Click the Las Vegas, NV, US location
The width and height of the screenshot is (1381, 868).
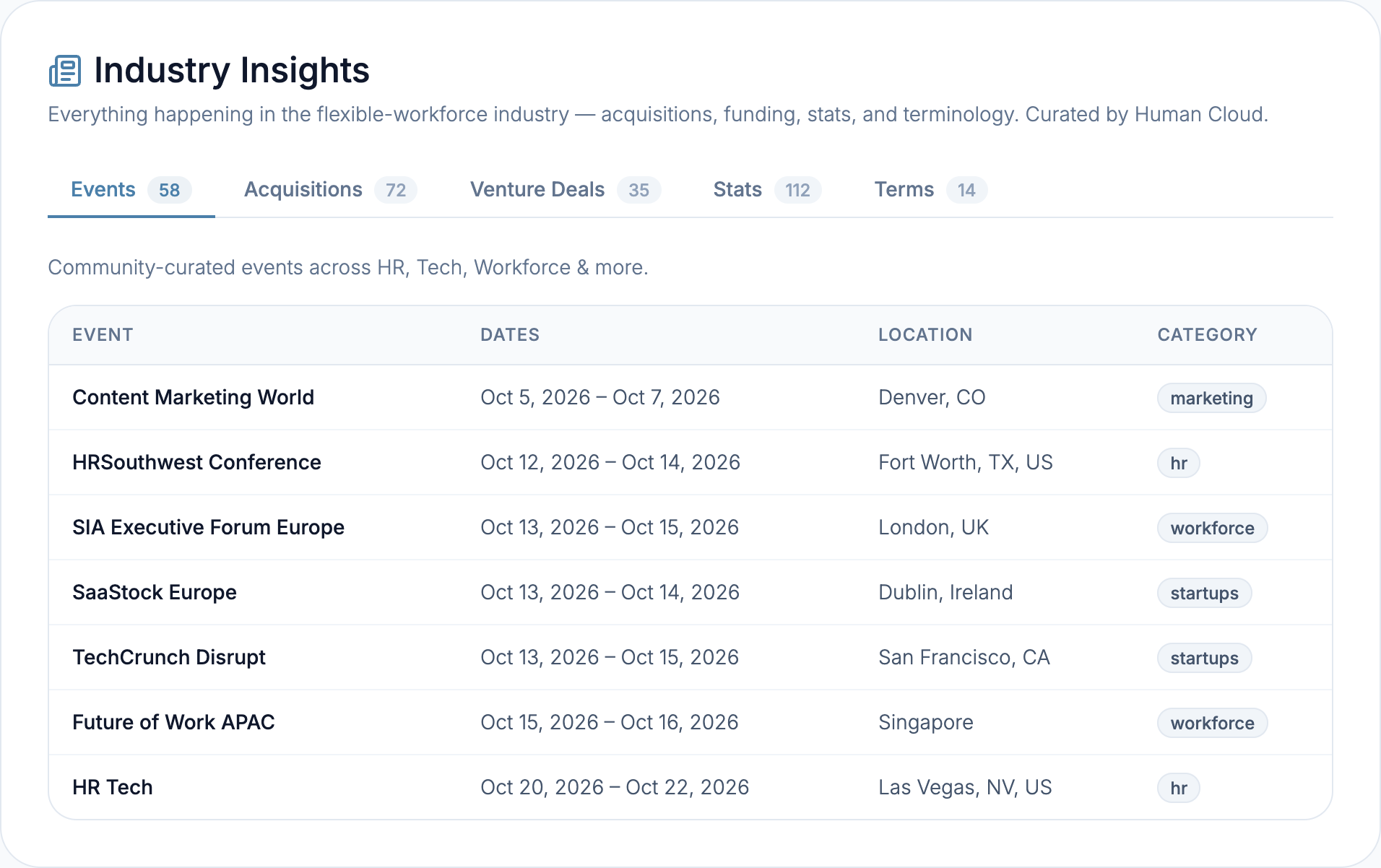point(965,787)
